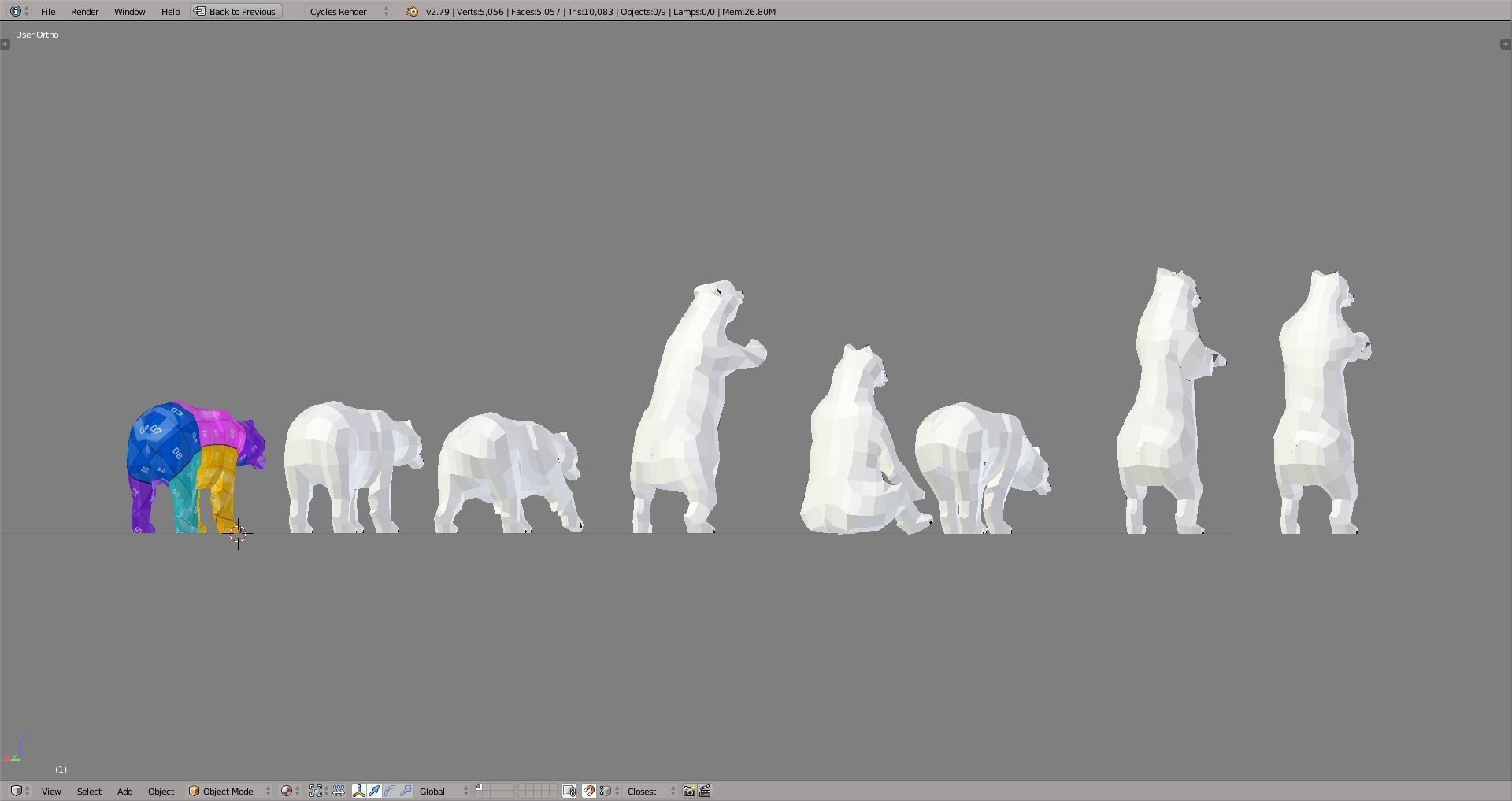
Task: Open the snap element type selector
Action: pos(609,791)
